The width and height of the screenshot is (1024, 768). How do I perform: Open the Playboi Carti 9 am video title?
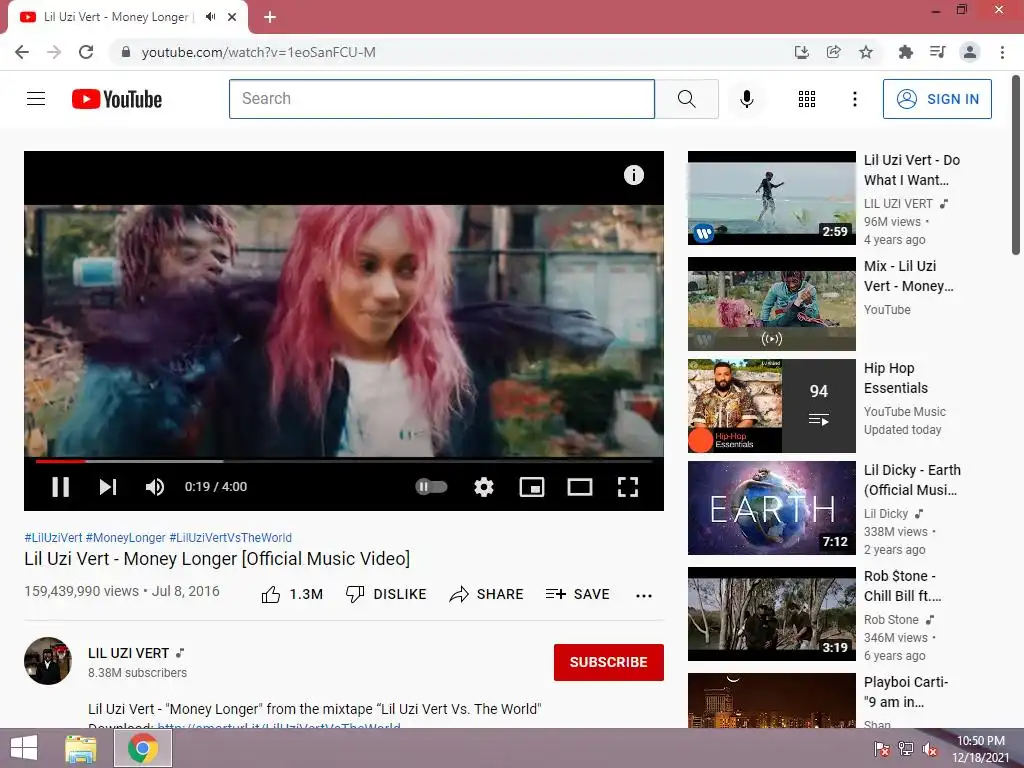905,692
